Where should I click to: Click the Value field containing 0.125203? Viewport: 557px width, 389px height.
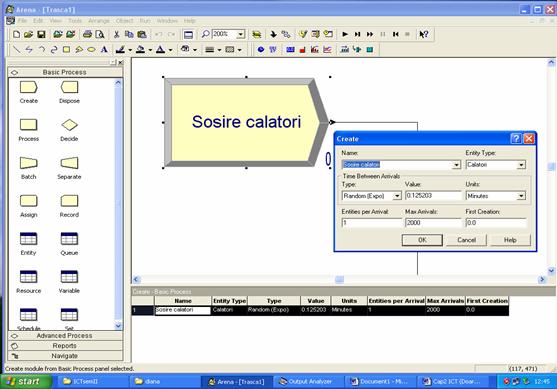coord(433,196)
